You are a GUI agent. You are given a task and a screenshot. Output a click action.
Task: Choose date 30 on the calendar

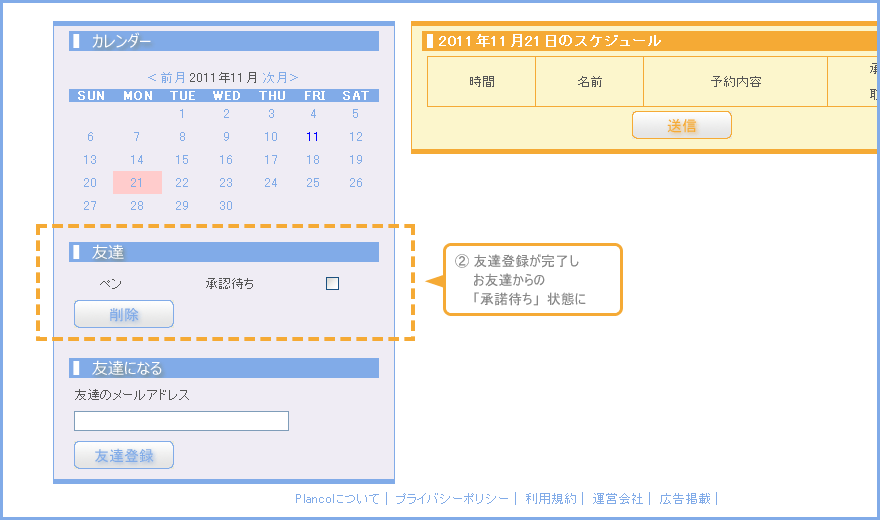[x=226, y=206]
